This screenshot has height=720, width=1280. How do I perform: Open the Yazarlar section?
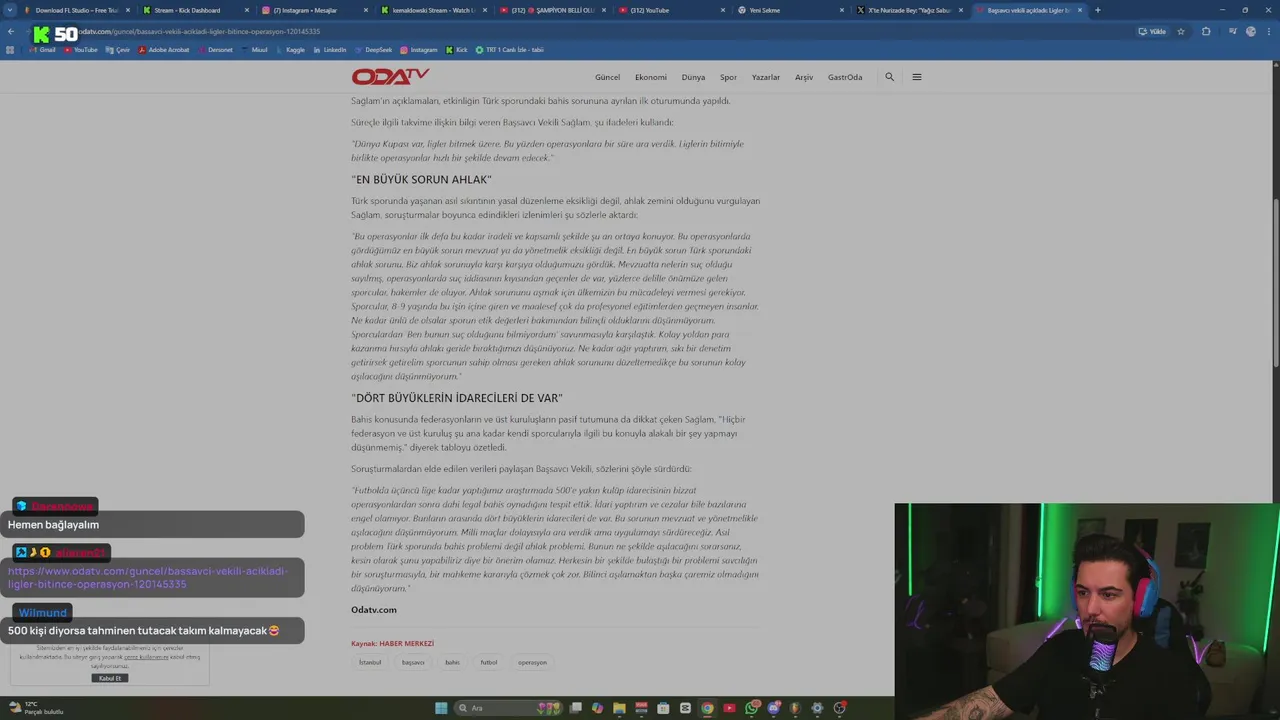766,77
